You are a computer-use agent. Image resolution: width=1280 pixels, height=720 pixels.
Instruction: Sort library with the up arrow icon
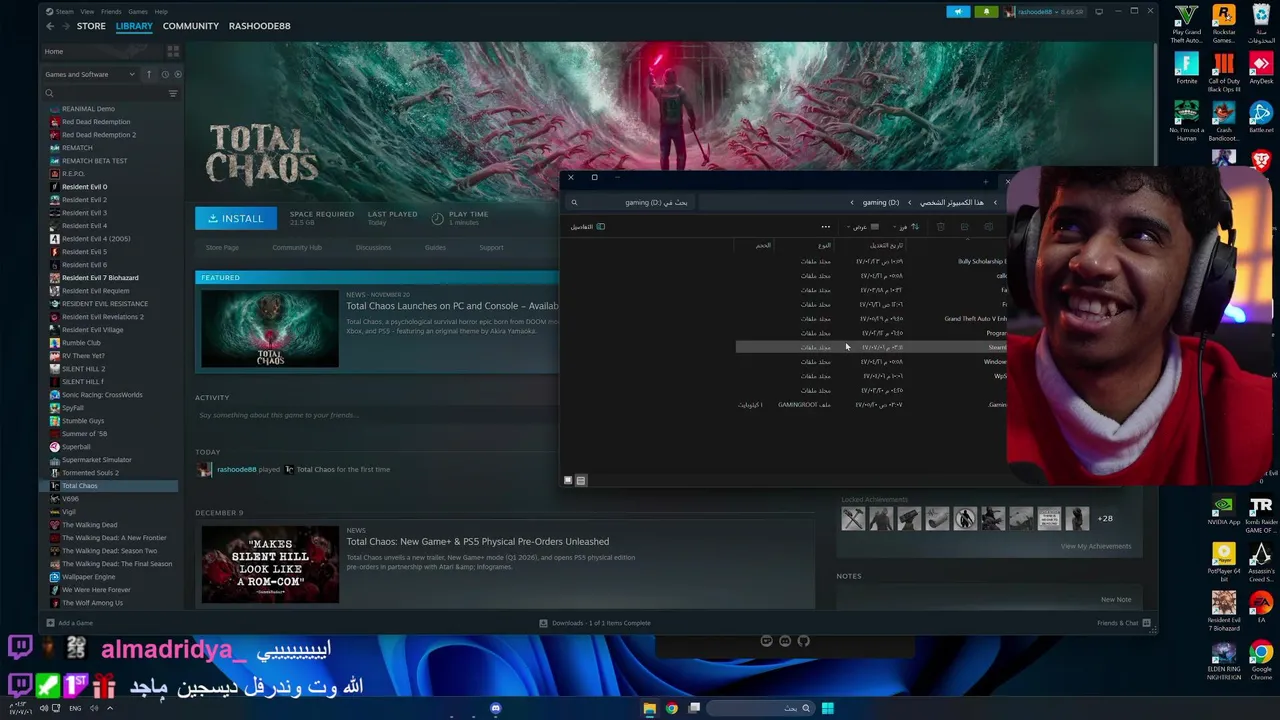[149, 74]
